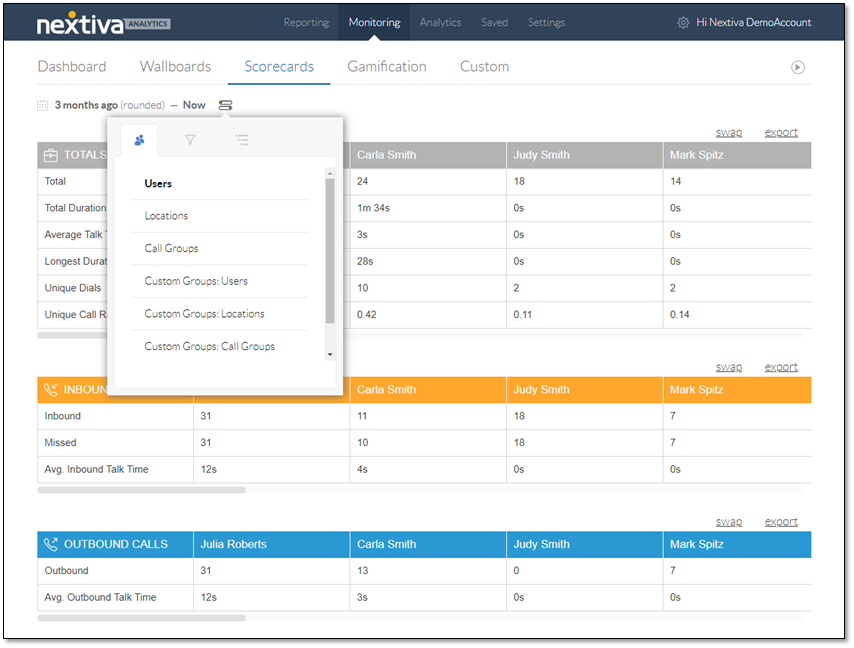Switch to the Dashboard tab

pos(72,66)
